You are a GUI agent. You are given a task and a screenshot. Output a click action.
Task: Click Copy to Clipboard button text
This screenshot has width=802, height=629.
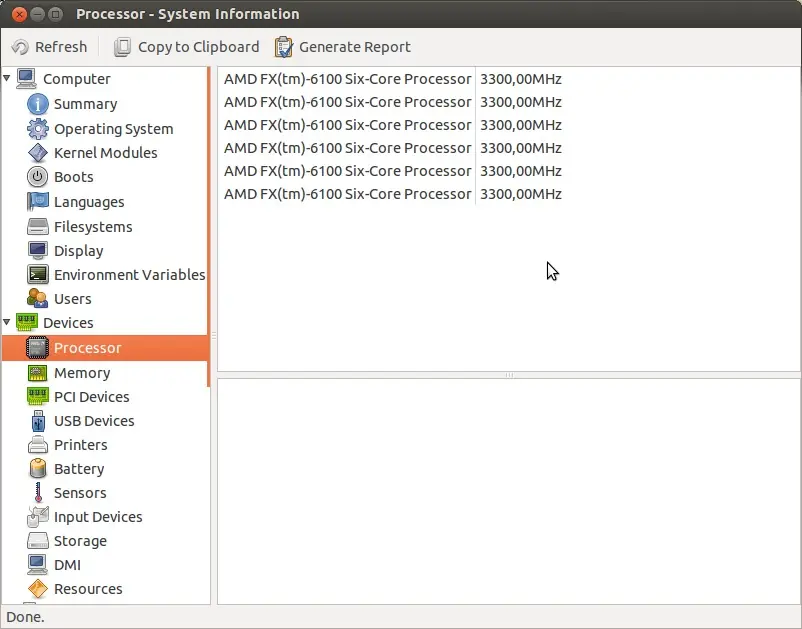198,47
